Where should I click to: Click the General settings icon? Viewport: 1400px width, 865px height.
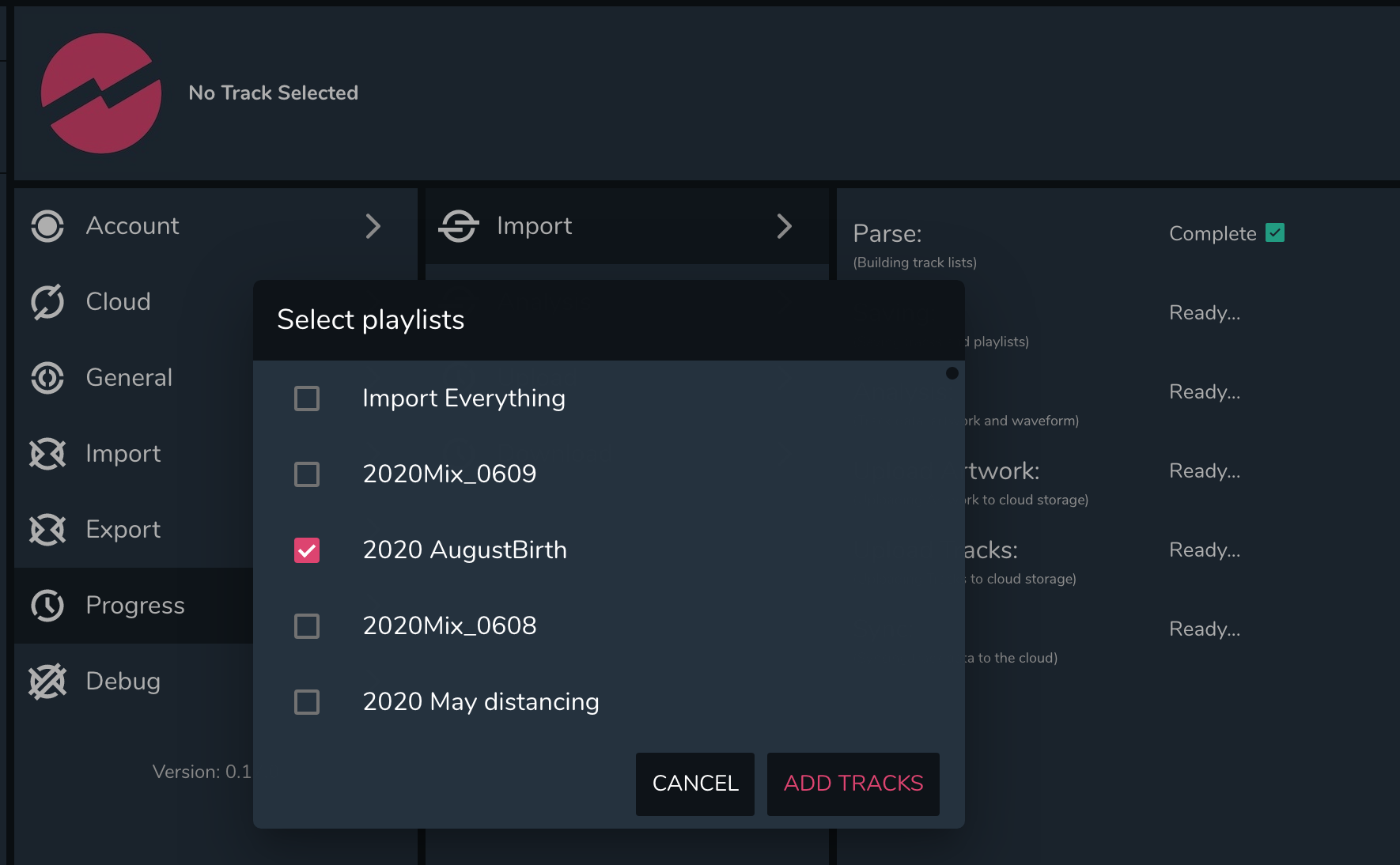(47, 378)
